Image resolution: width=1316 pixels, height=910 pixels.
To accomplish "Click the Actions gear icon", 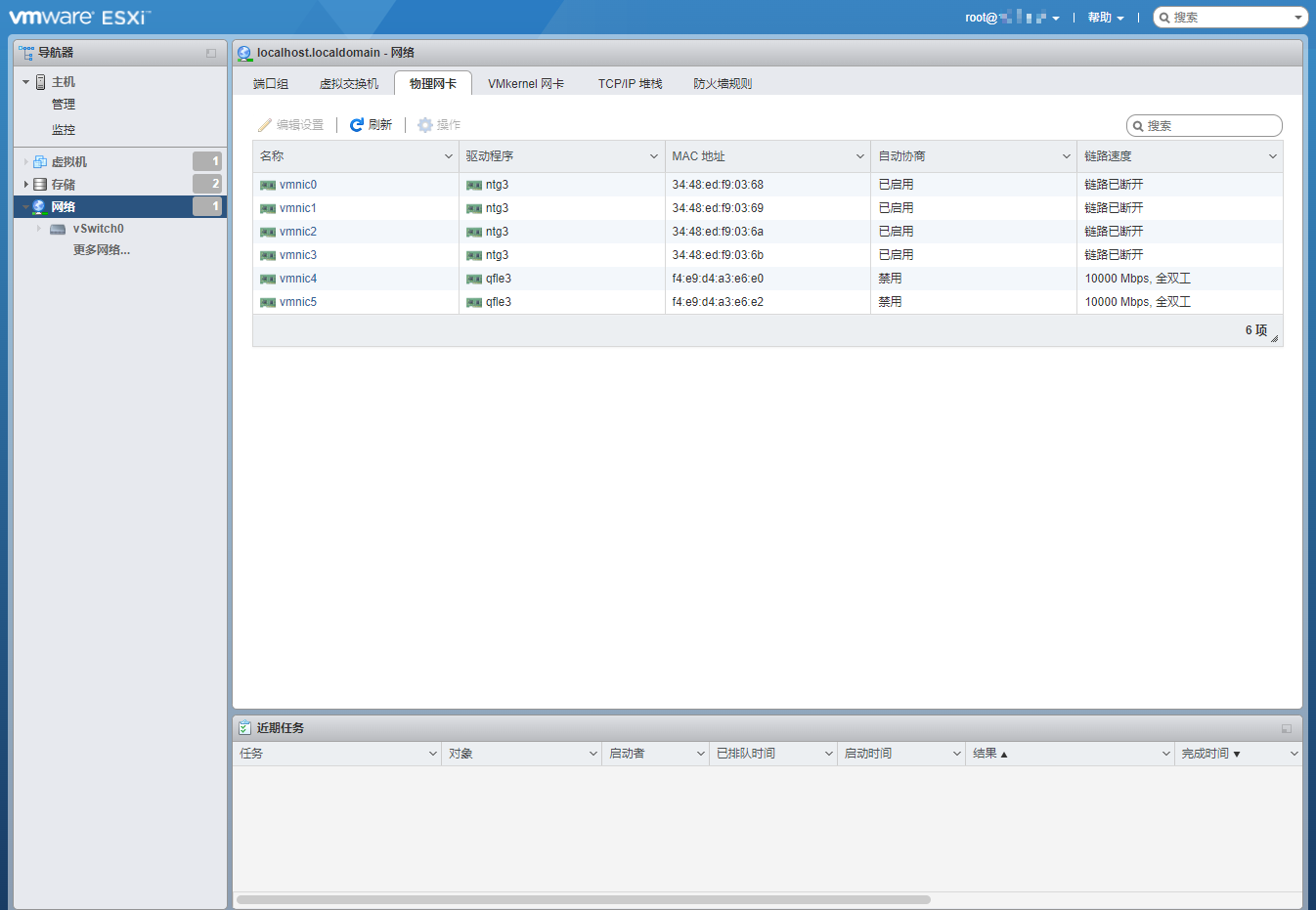I will click(x=425, y=125).
